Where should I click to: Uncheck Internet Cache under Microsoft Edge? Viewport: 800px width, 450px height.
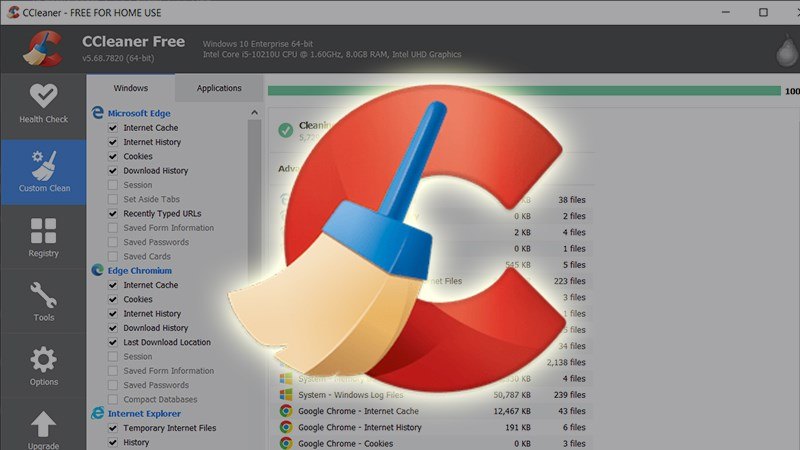(x=113, y=128)
